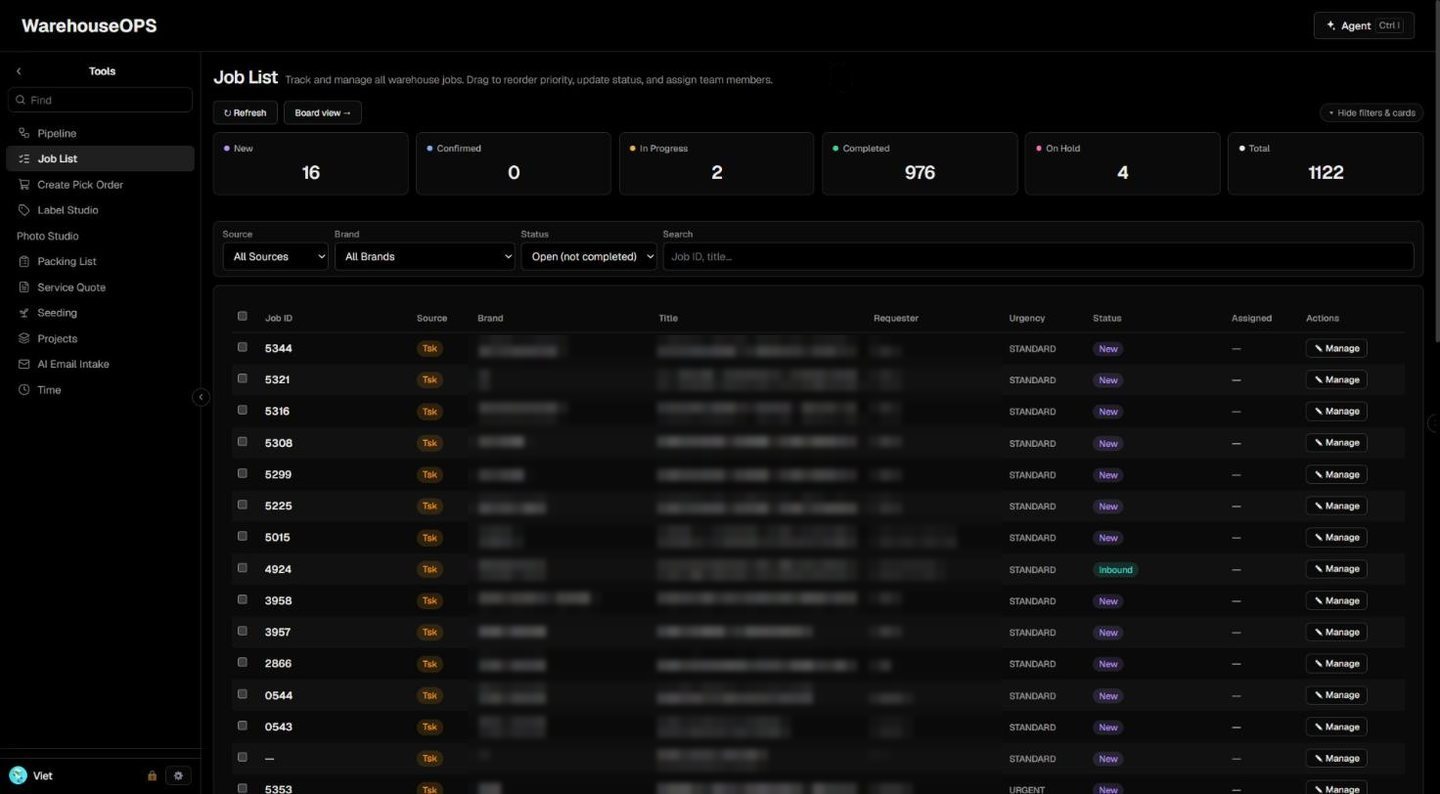This screenshot has height=794, width=1440.
Task: Click the Service Quote document icon
Action: click(x=24, y=287)
